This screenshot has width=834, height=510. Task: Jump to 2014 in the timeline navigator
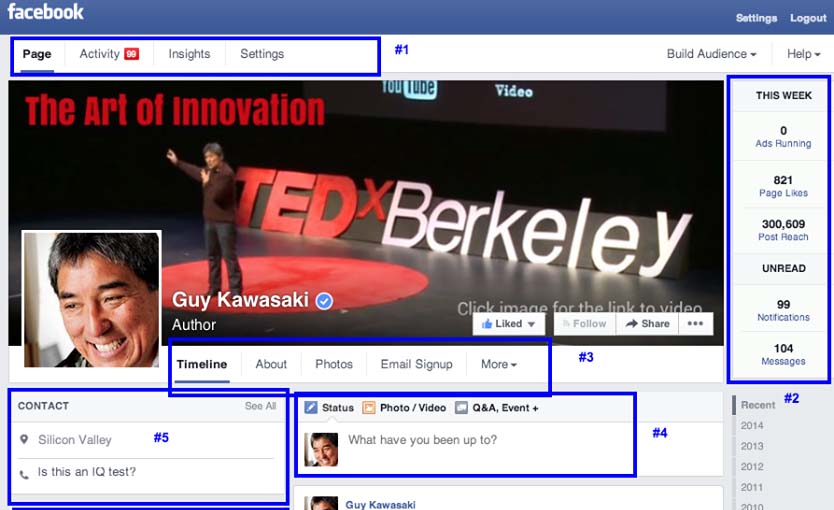coord(752,425)
